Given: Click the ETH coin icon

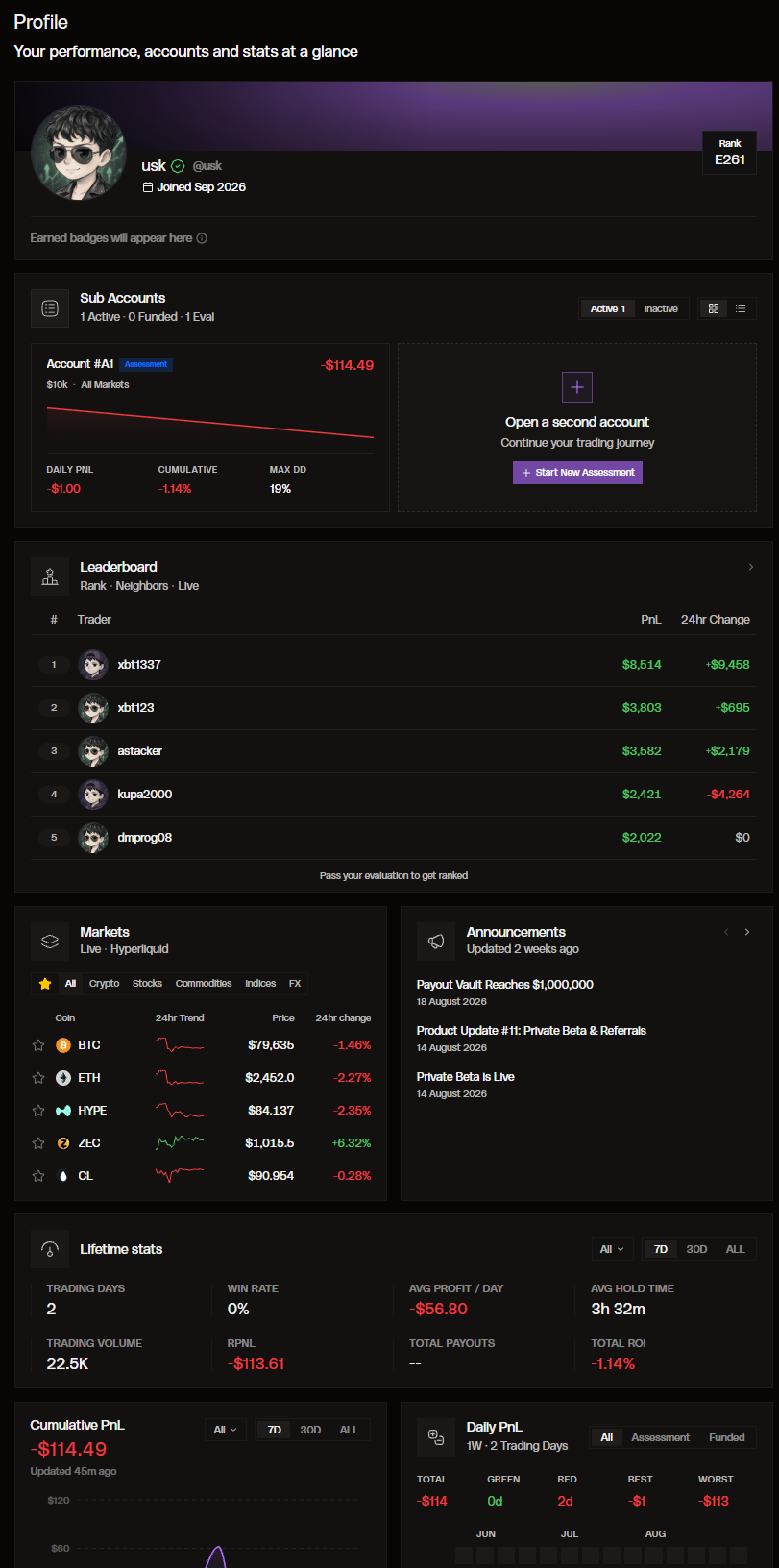Looking at the screenshot, I should [x=63, y=1078].
